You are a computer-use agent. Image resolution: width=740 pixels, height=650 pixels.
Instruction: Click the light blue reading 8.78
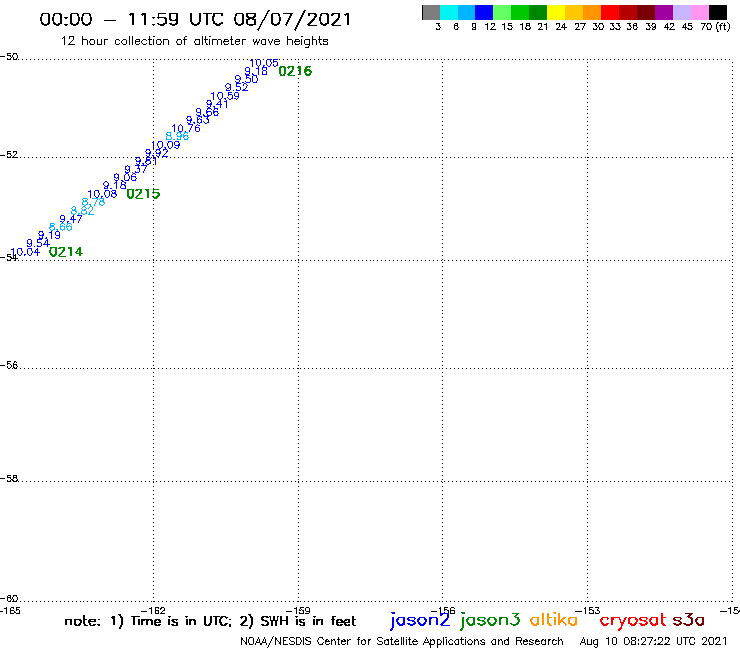click(93, 203)
